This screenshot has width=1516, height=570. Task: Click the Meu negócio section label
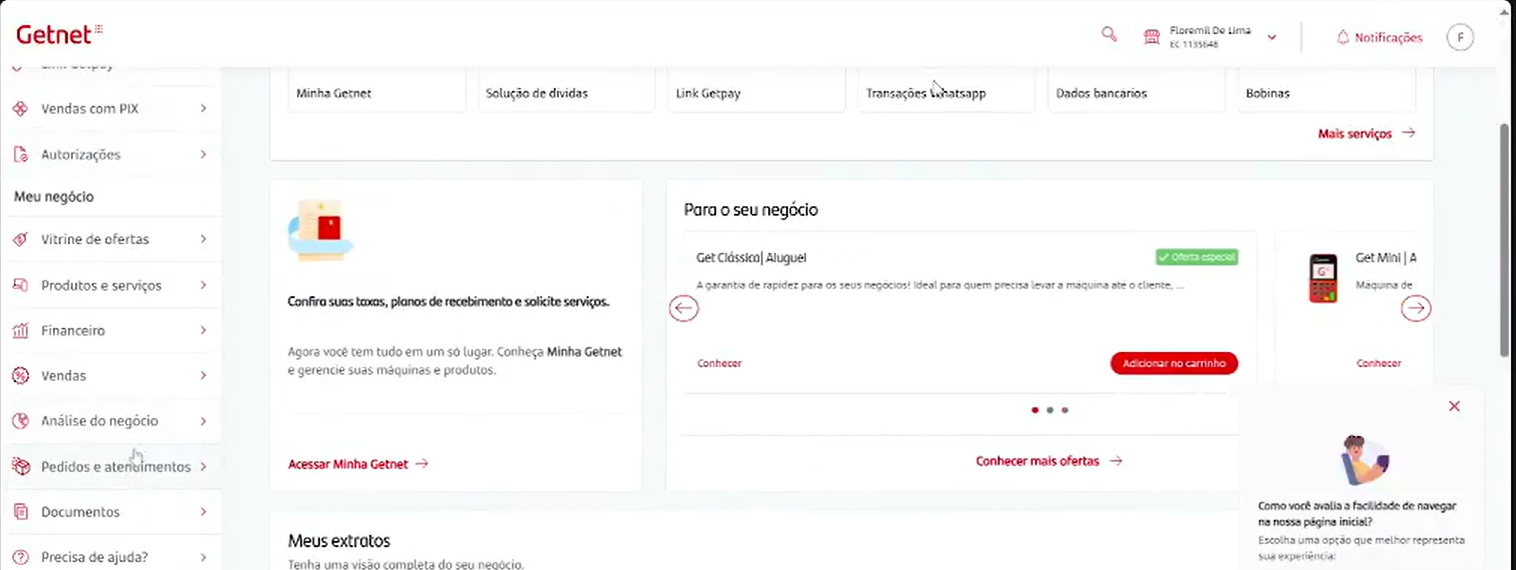54,197
